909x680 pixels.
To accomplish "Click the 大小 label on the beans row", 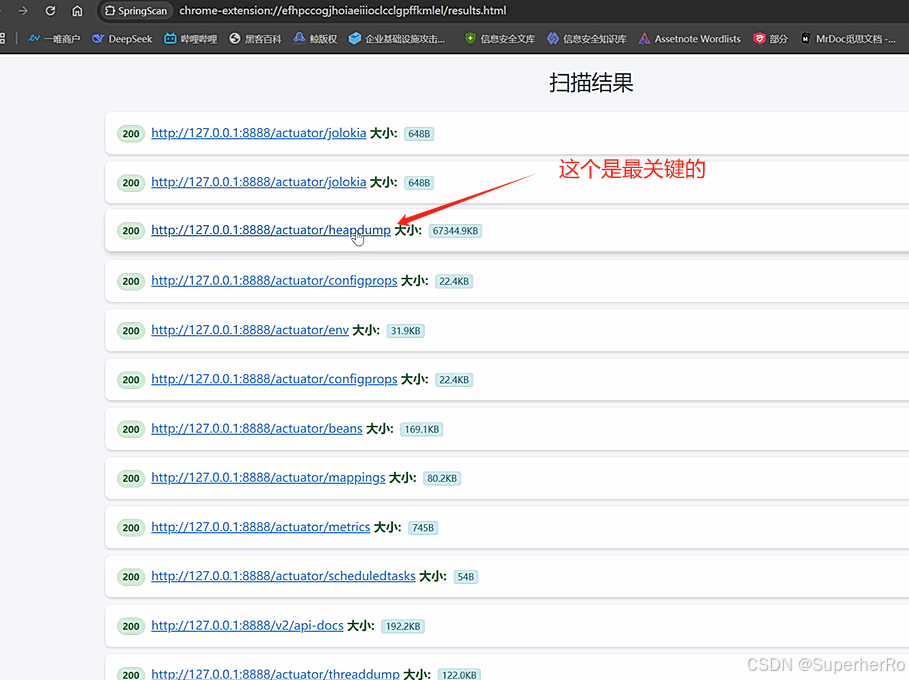I will 380,428.
